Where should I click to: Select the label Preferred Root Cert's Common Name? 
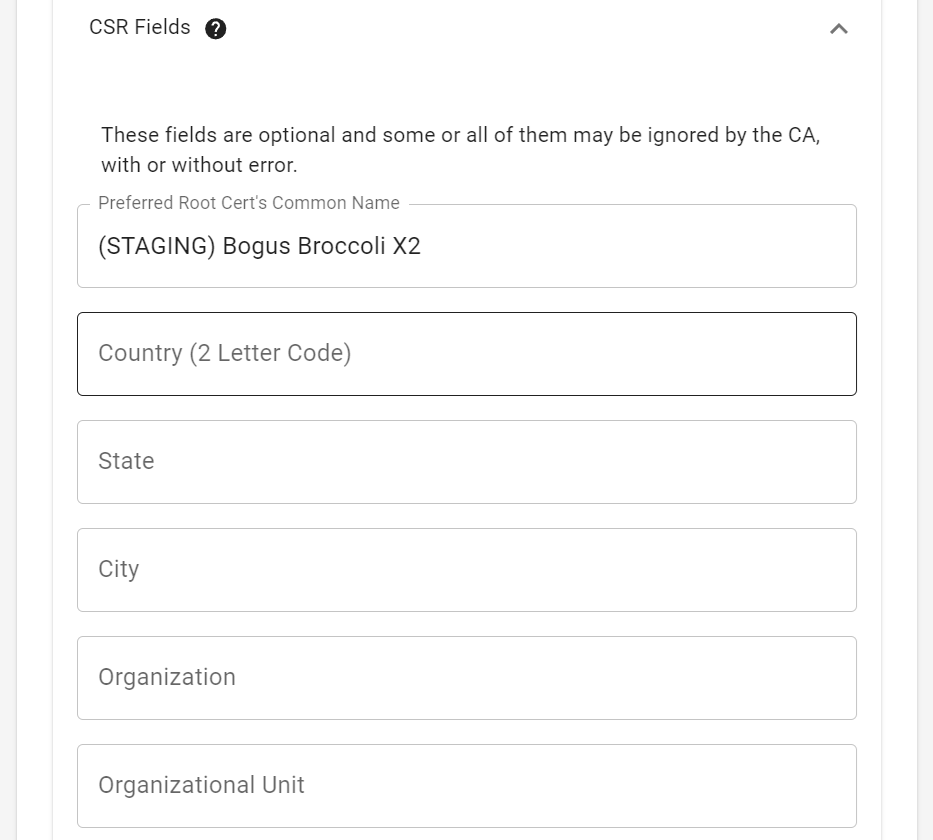coord(248,203)
